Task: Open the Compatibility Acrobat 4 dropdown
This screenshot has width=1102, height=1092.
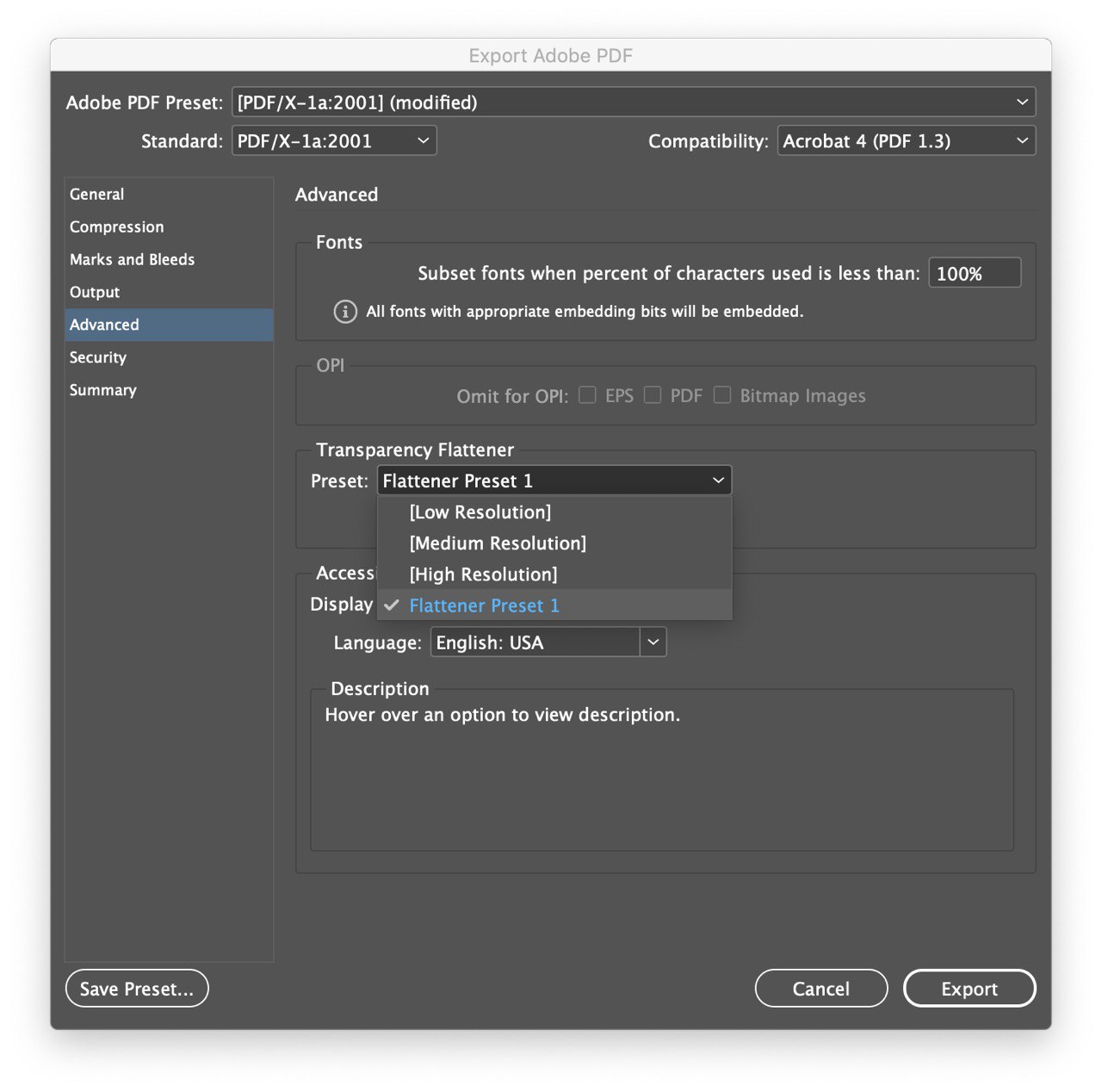Action: click(907, 141)
